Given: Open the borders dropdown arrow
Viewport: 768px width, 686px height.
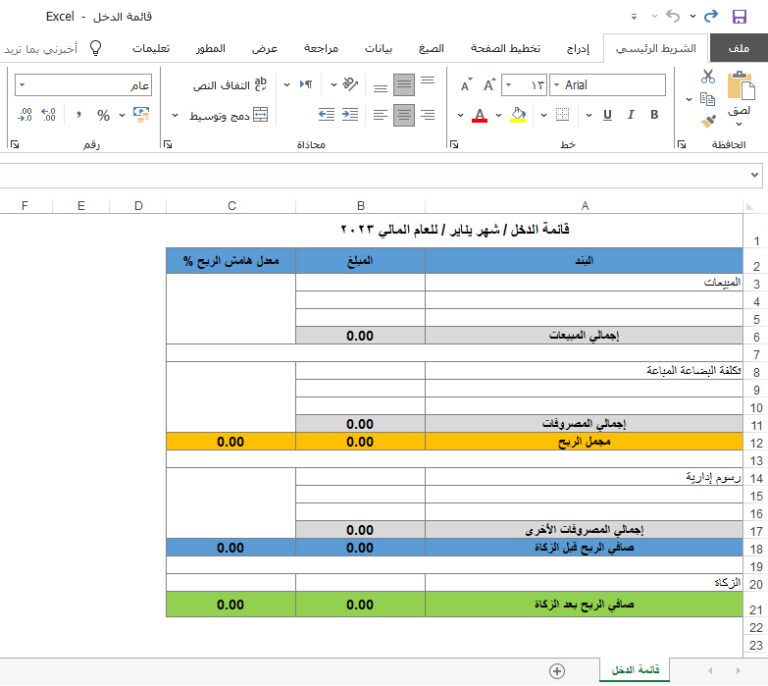Looking at the screenshot, I should (544, 115).
